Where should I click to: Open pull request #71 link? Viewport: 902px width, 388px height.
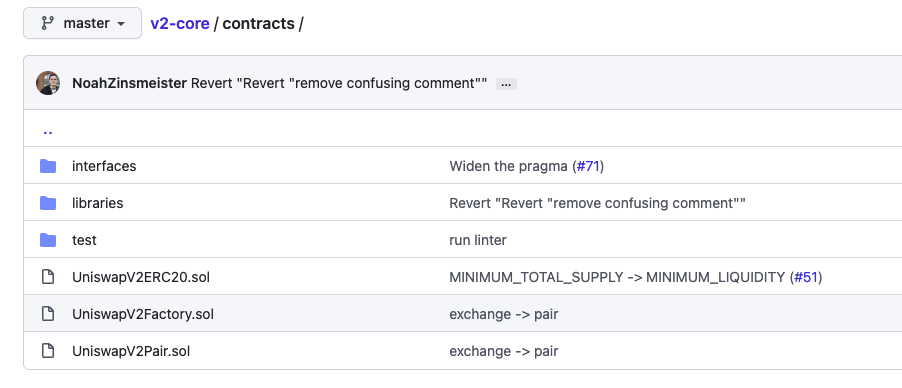(x=588, y=166)
